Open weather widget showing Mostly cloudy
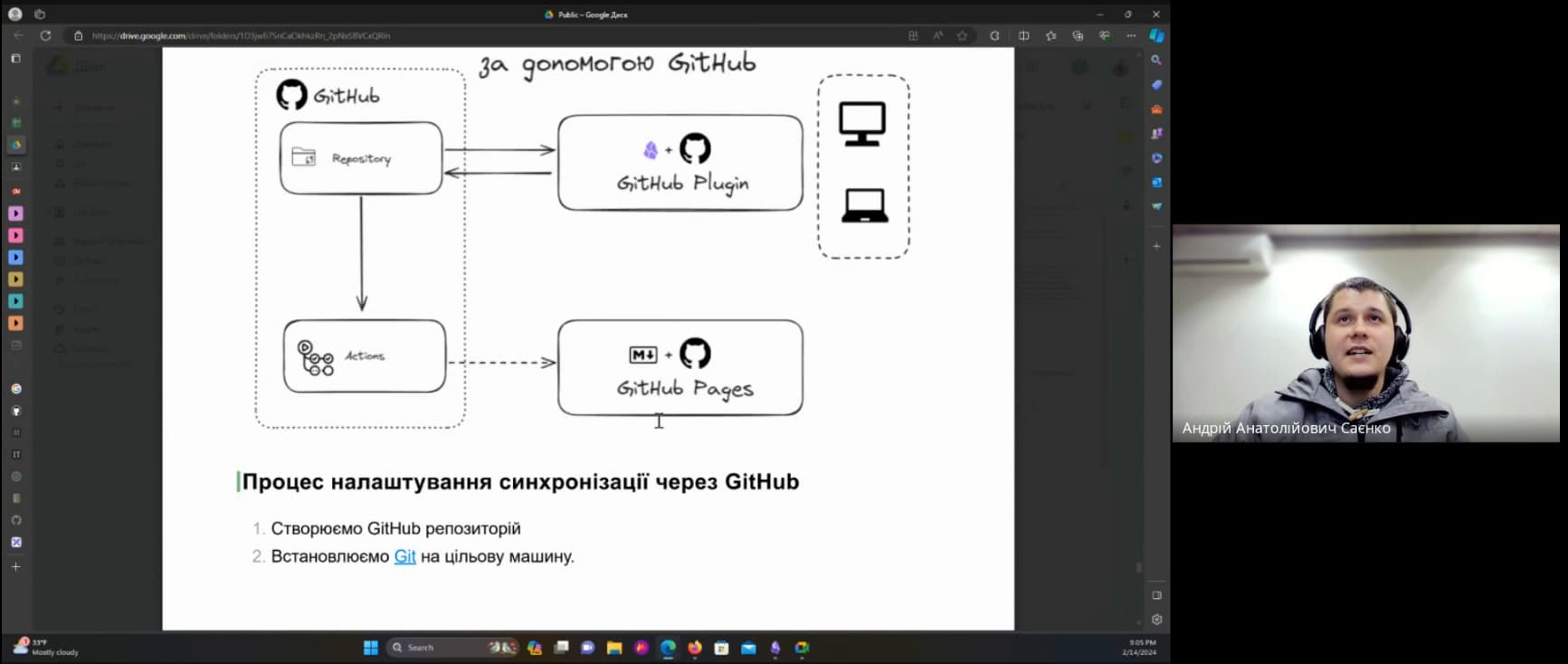Image resolution: width=1568 pixels, height=664 pixels. [45, 647]
